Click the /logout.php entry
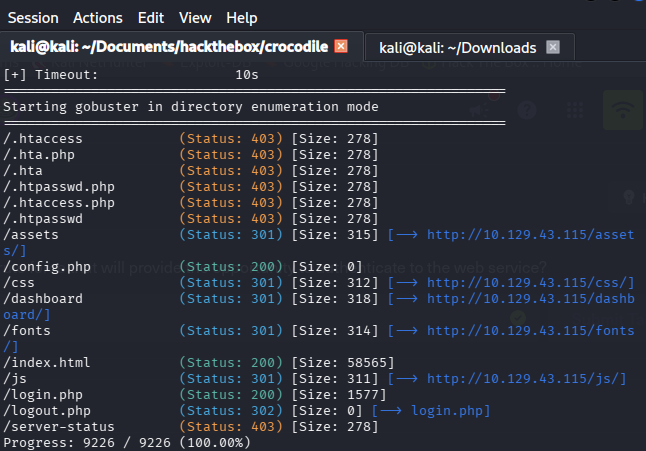The width and height of the screenshot is (646, 451). [x=47, y=411]
